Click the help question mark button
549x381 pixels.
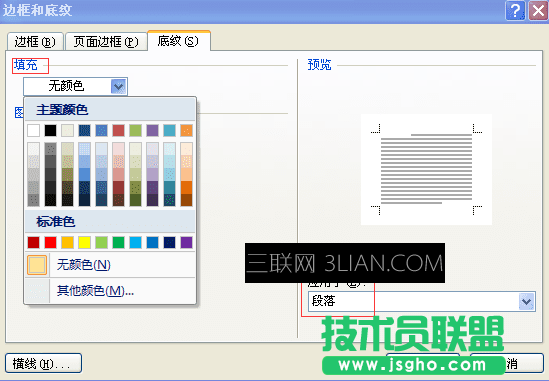(x=515, y=11)
